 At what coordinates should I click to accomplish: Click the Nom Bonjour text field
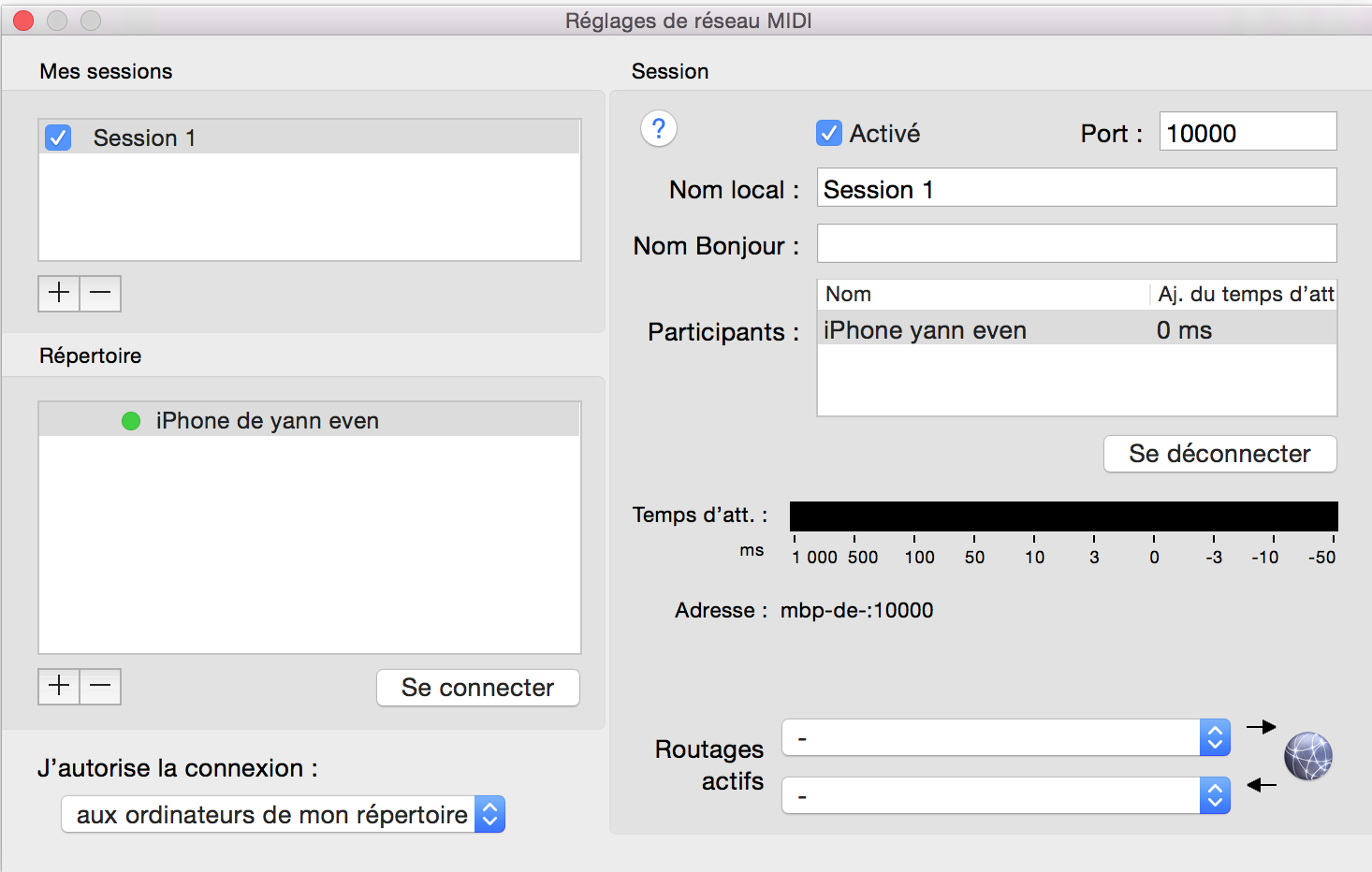click(1076, 243)
